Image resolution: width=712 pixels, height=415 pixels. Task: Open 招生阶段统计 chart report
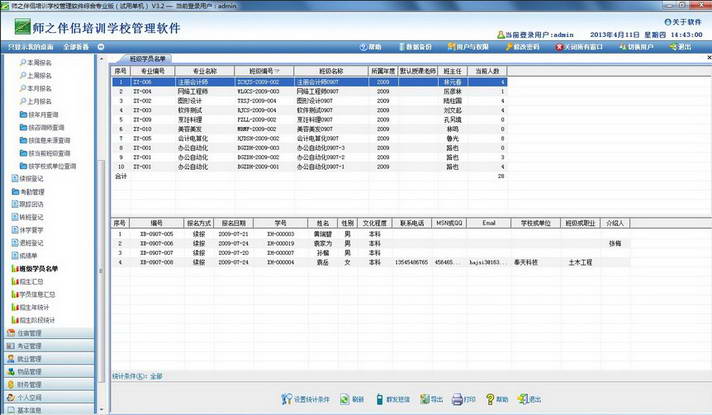click(x=33, y=320)
